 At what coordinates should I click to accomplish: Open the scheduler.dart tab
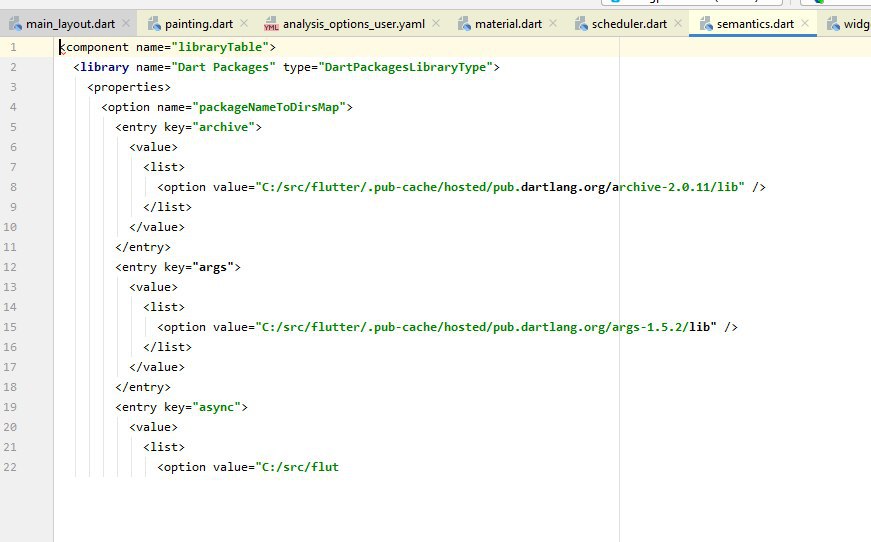pos(629,24)
